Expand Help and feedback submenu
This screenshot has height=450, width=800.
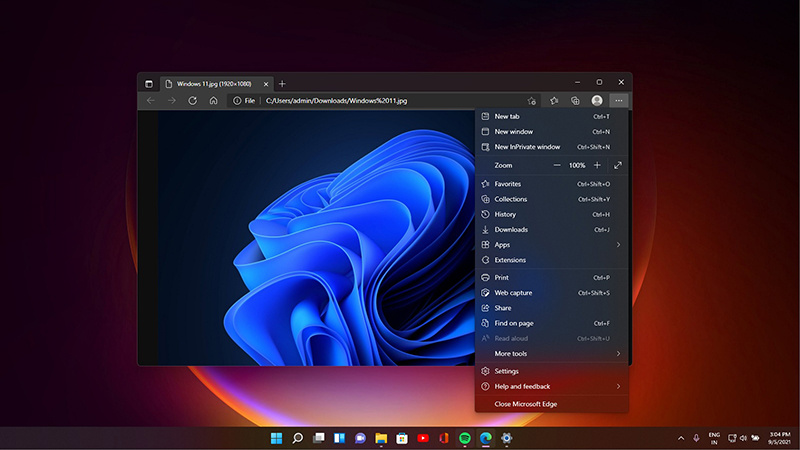(552, 387)
